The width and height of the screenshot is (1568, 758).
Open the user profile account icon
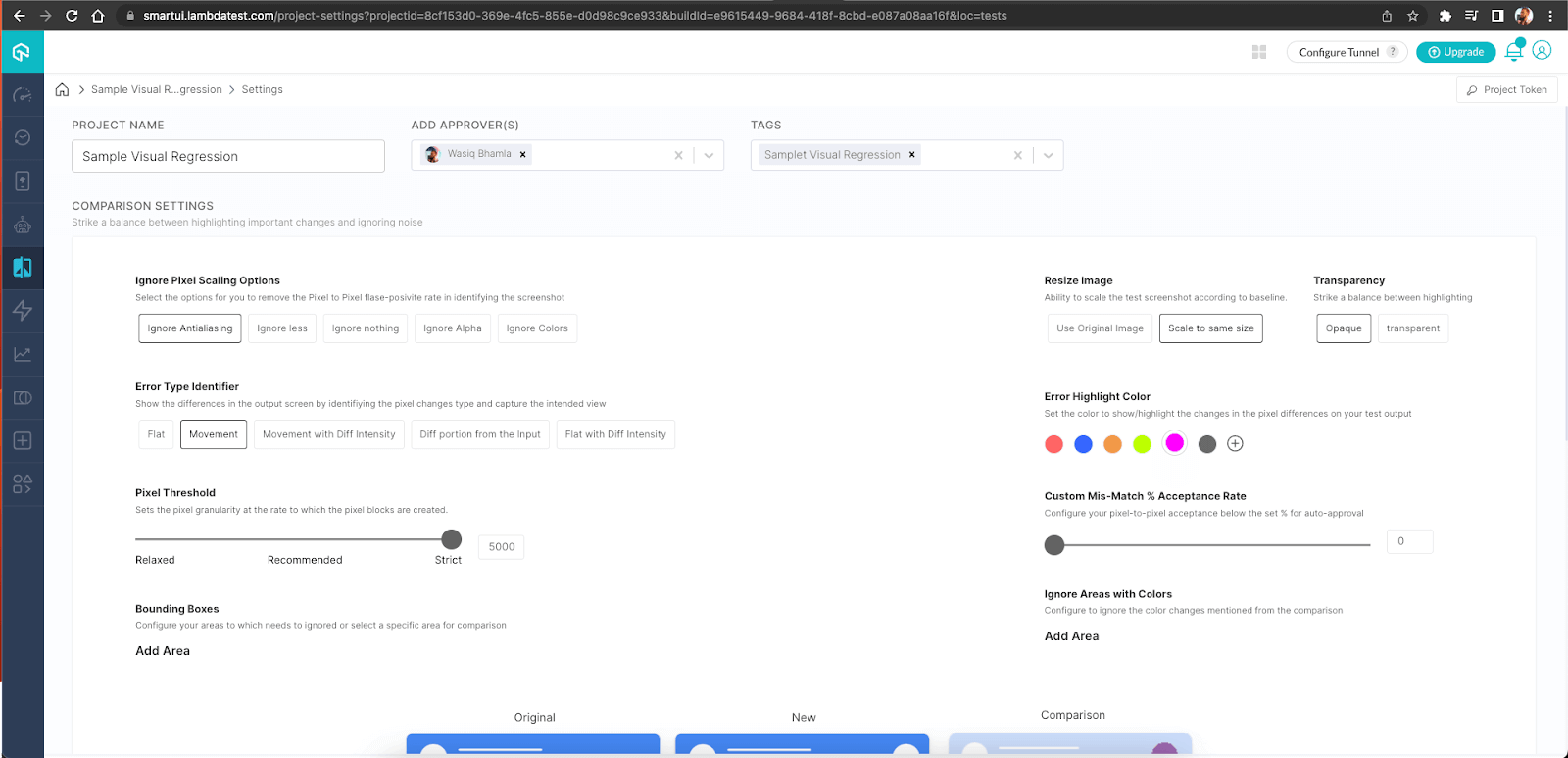tap(1542, 51)
